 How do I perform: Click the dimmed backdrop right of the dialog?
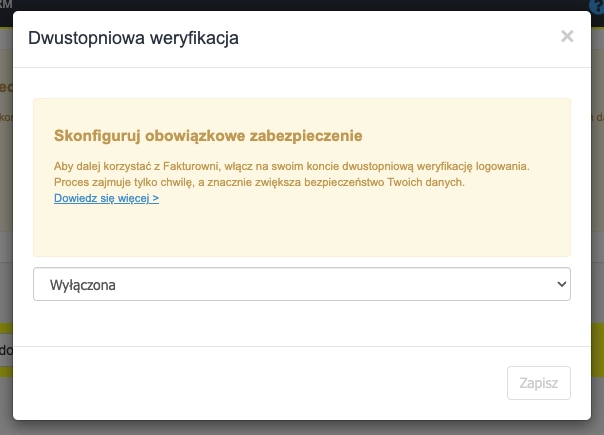point(598,200)
